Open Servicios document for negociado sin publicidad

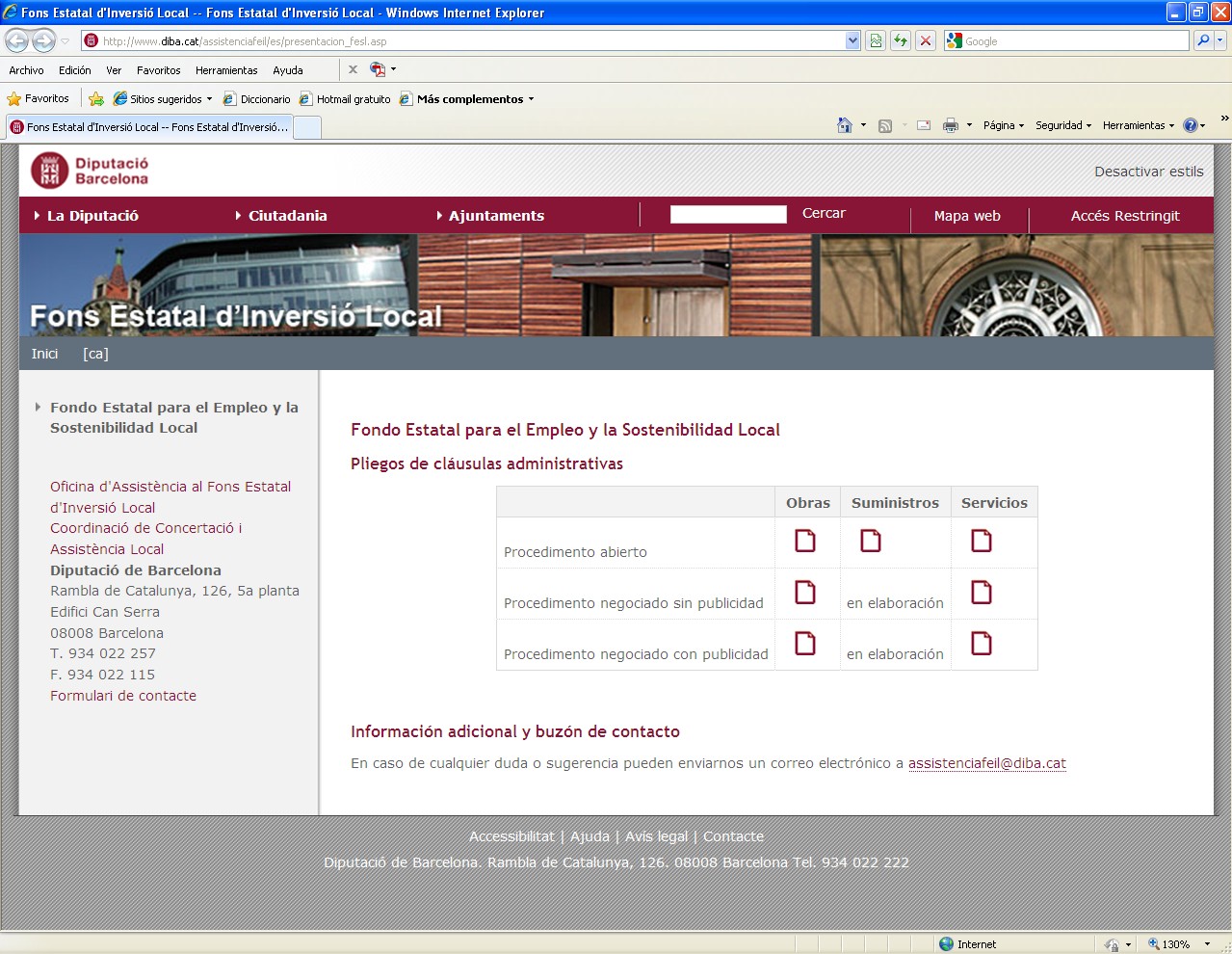pyautogui.click(x=982, y=592)
